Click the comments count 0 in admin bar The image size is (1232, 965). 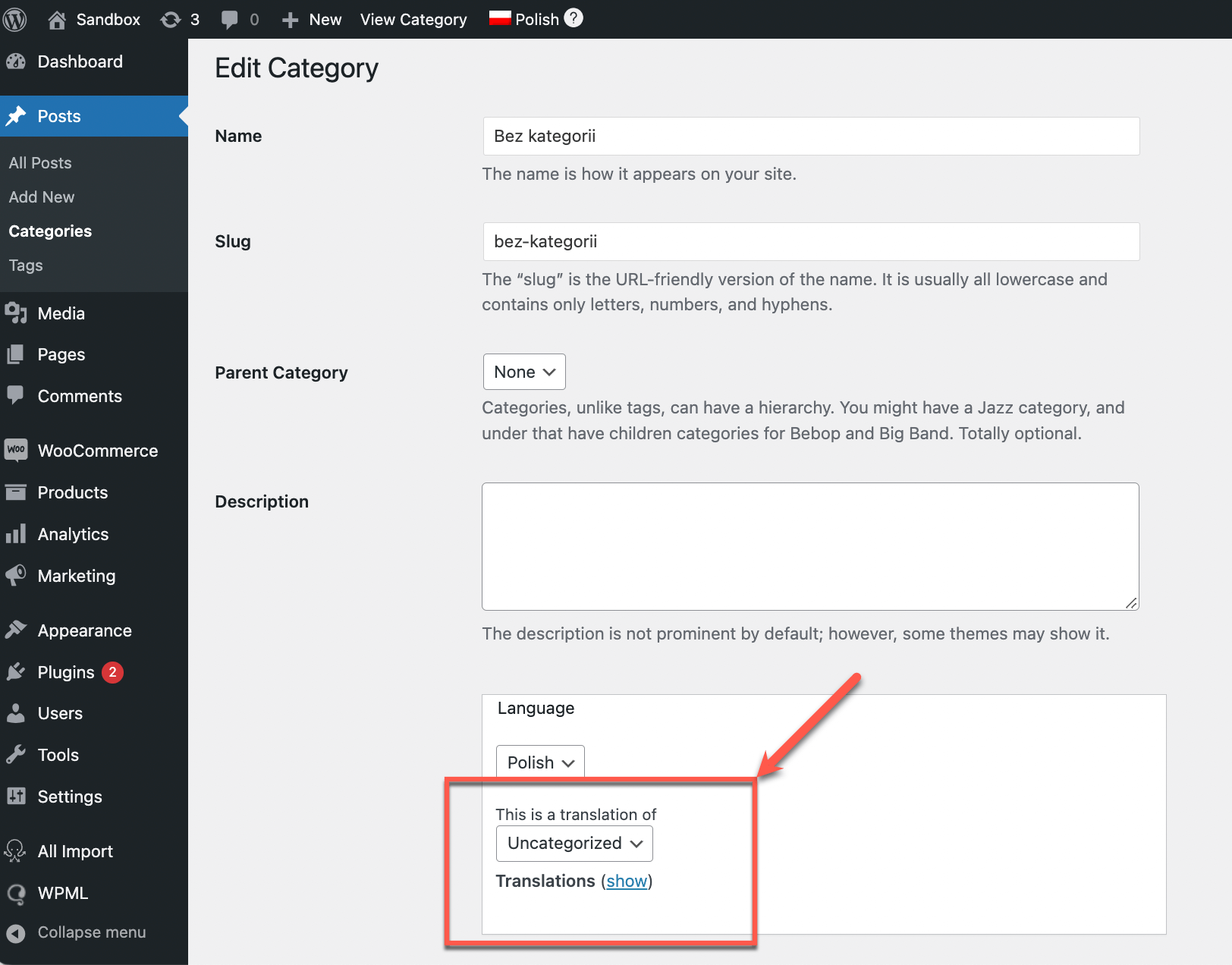(x=254, y=20)
